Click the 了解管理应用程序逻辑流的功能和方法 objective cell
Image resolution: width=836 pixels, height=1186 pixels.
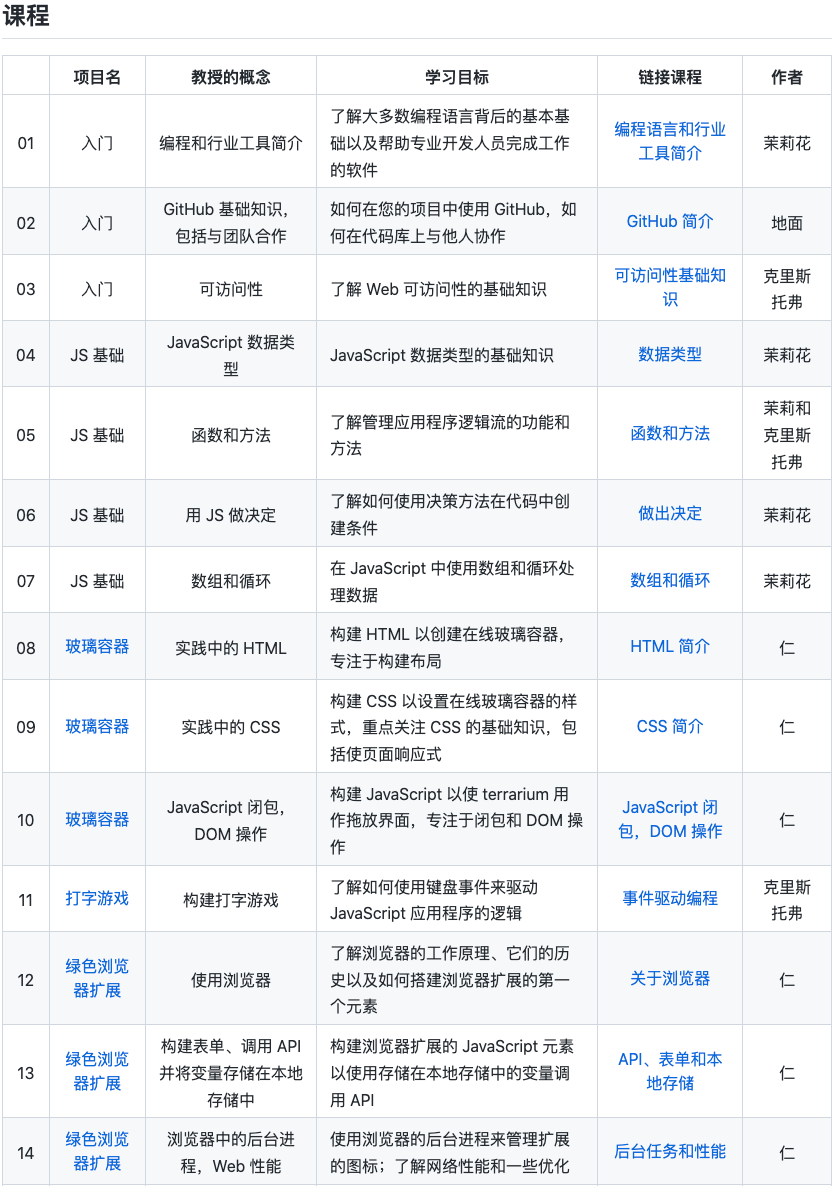(x=457, y=435)
